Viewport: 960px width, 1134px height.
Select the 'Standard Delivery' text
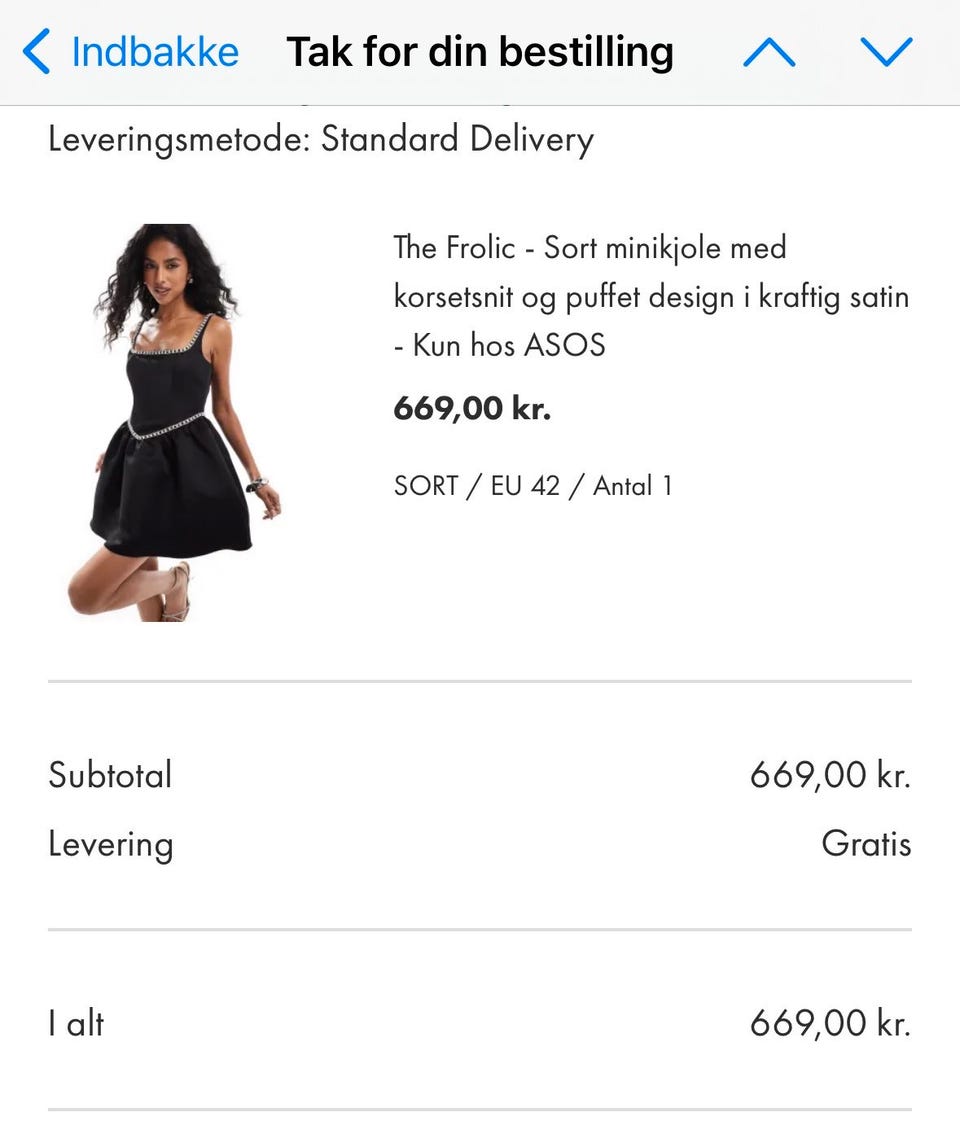457,140
